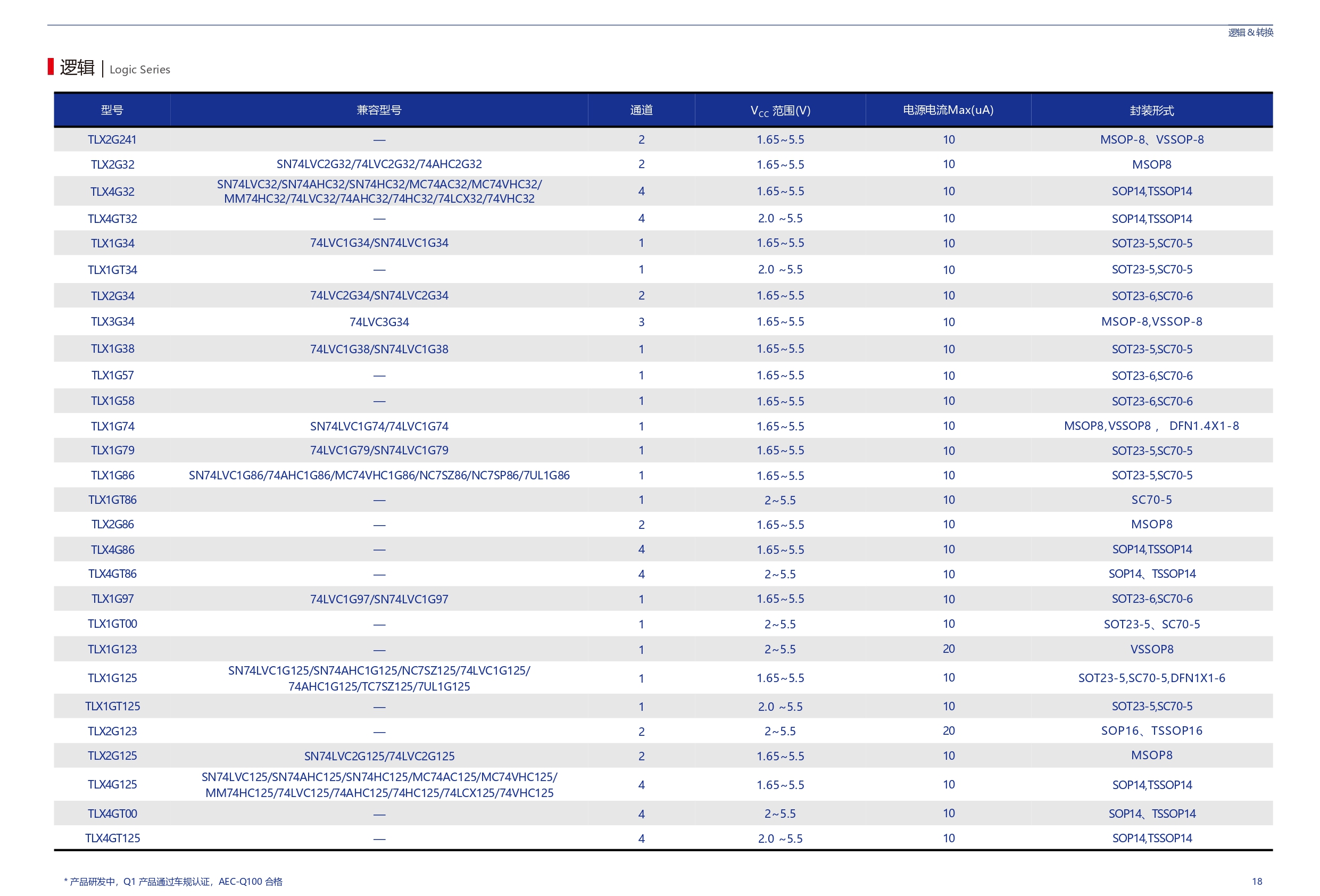The image size is (1320, 896).
Task: Select the VSSOP8 package cell for TLX1G123
Action: [1151, 650]
